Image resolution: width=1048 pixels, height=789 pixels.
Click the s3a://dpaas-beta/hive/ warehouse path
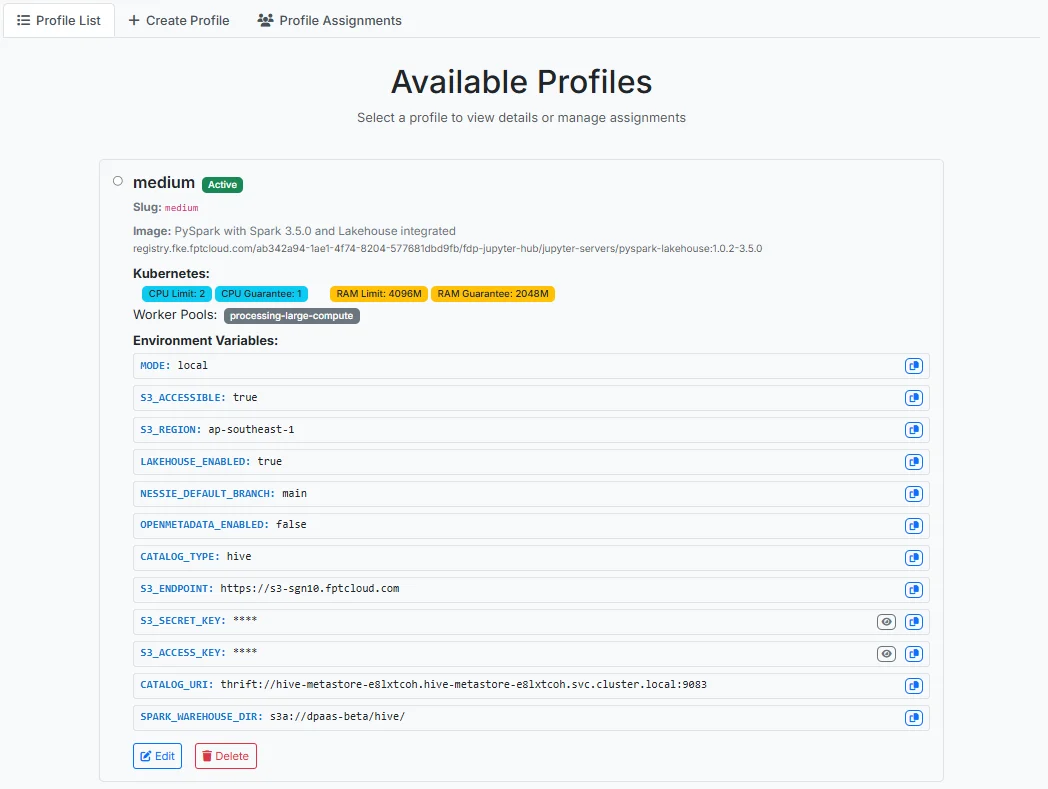pyautogui.click(x=338, y=717)
